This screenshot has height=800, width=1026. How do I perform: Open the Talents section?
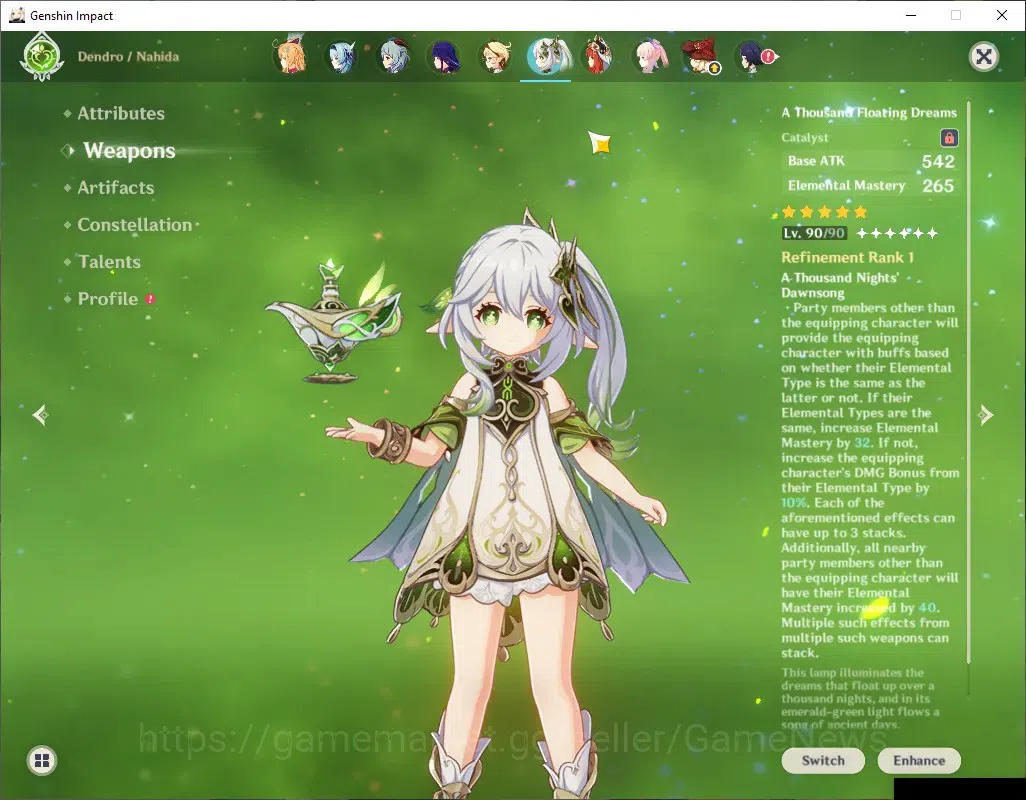[x=109, y=262]
